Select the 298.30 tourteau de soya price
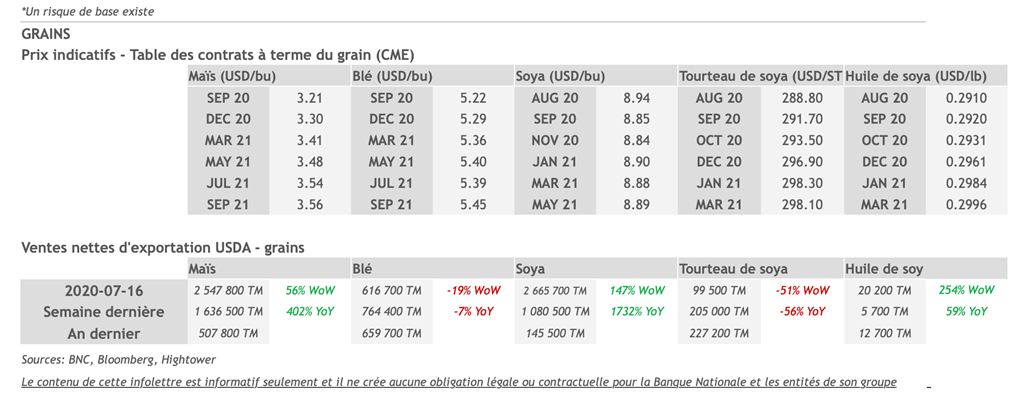The height and width of the screenshot is (405, 1024). (x=800, y=183)
